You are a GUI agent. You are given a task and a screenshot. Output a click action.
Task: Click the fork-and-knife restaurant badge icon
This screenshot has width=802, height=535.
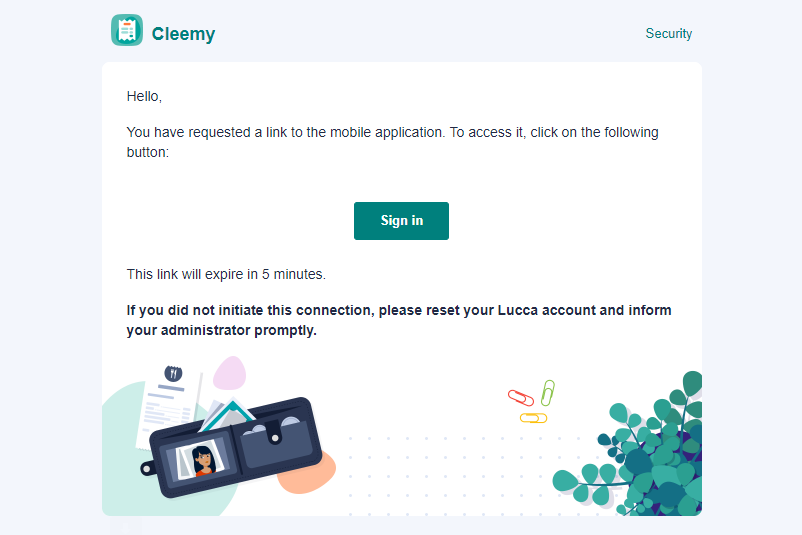point(173,373)
